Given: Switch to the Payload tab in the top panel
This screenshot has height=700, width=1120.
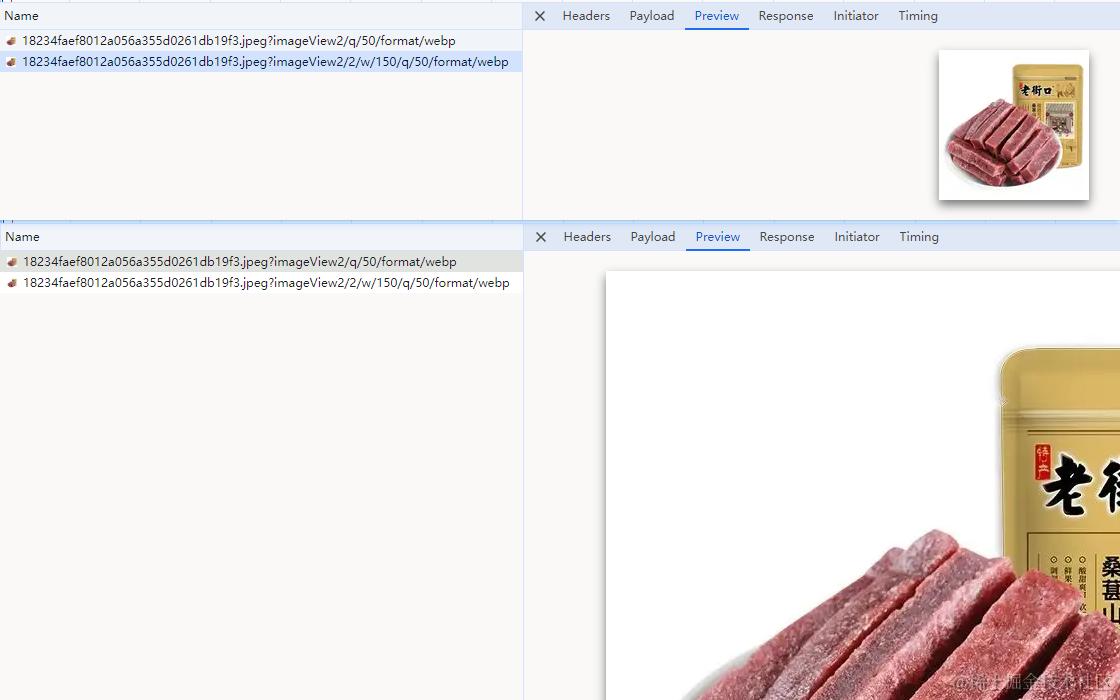Looking at the screenshot, I should point(651,15).
